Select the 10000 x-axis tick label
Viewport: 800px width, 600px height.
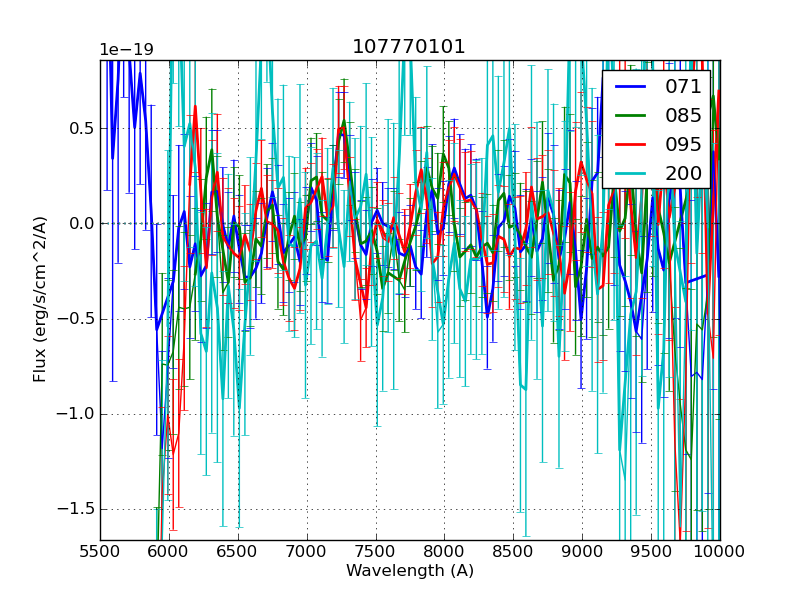720,551
